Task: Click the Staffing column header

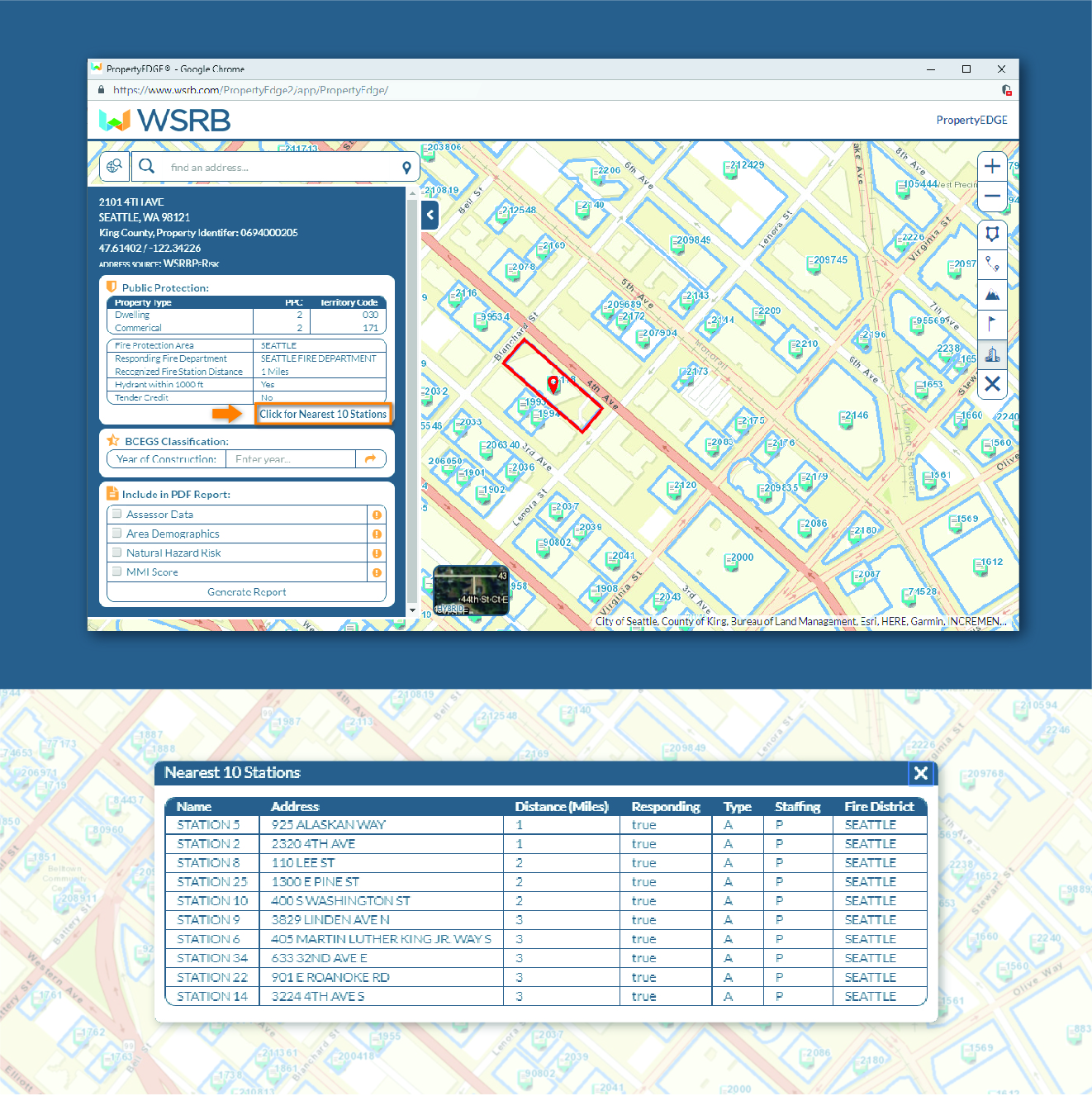Action: tap(798, 807)
